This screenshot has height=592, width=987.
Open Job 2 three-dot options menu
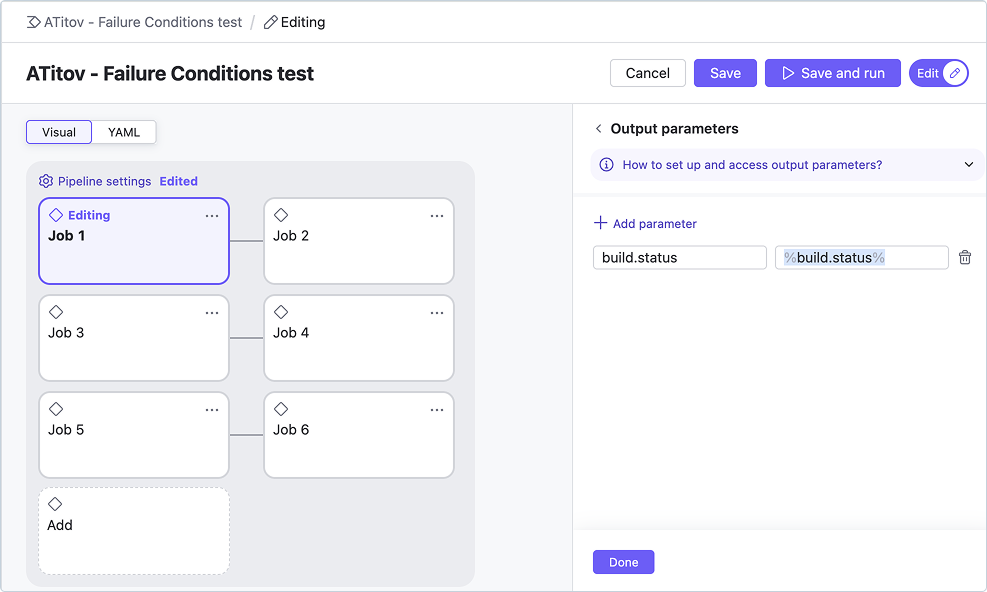(437, 216)
